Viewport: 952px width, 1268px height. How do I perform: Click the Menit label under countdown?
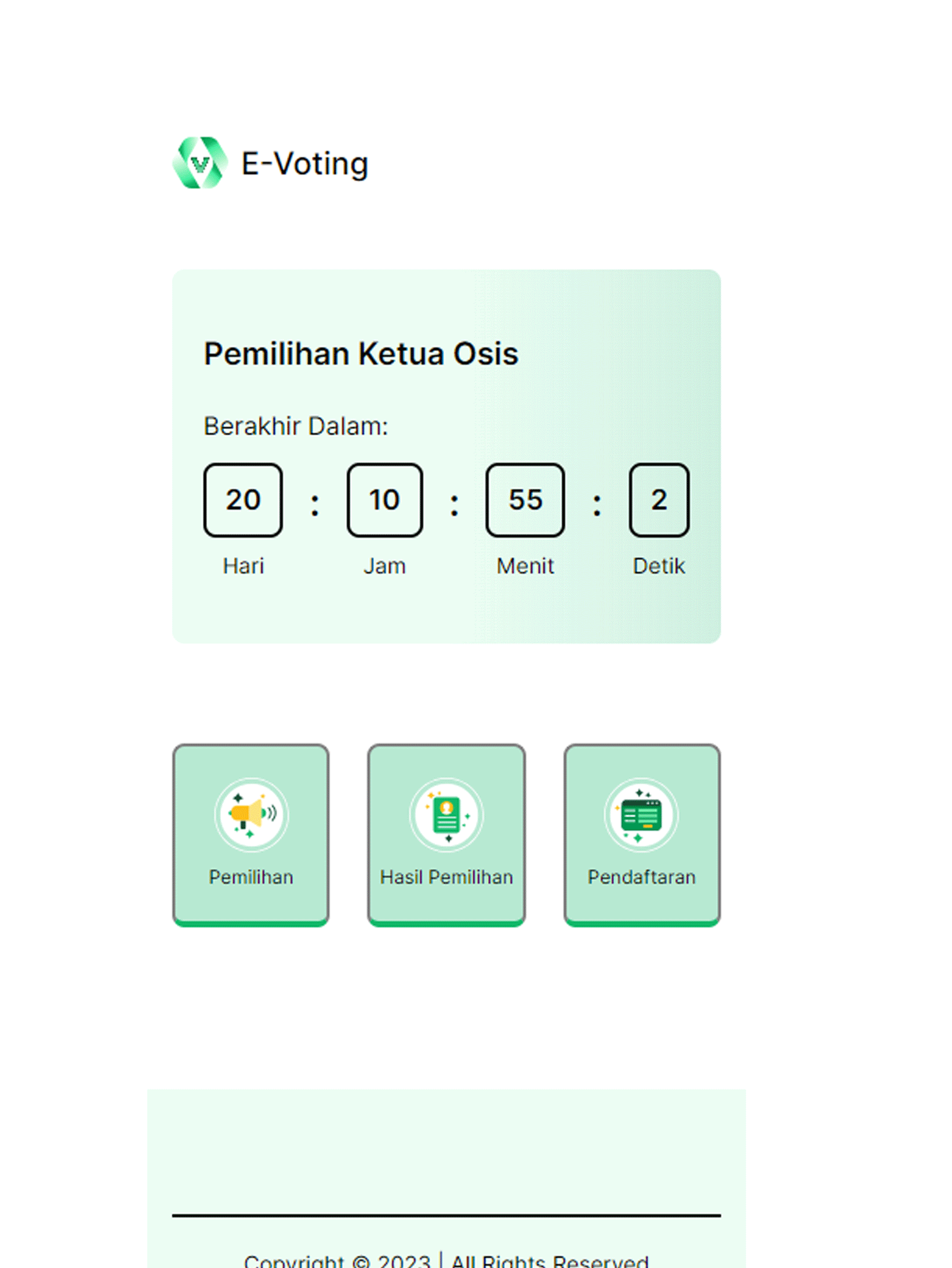pyautogui.click(x=525, y=565)
